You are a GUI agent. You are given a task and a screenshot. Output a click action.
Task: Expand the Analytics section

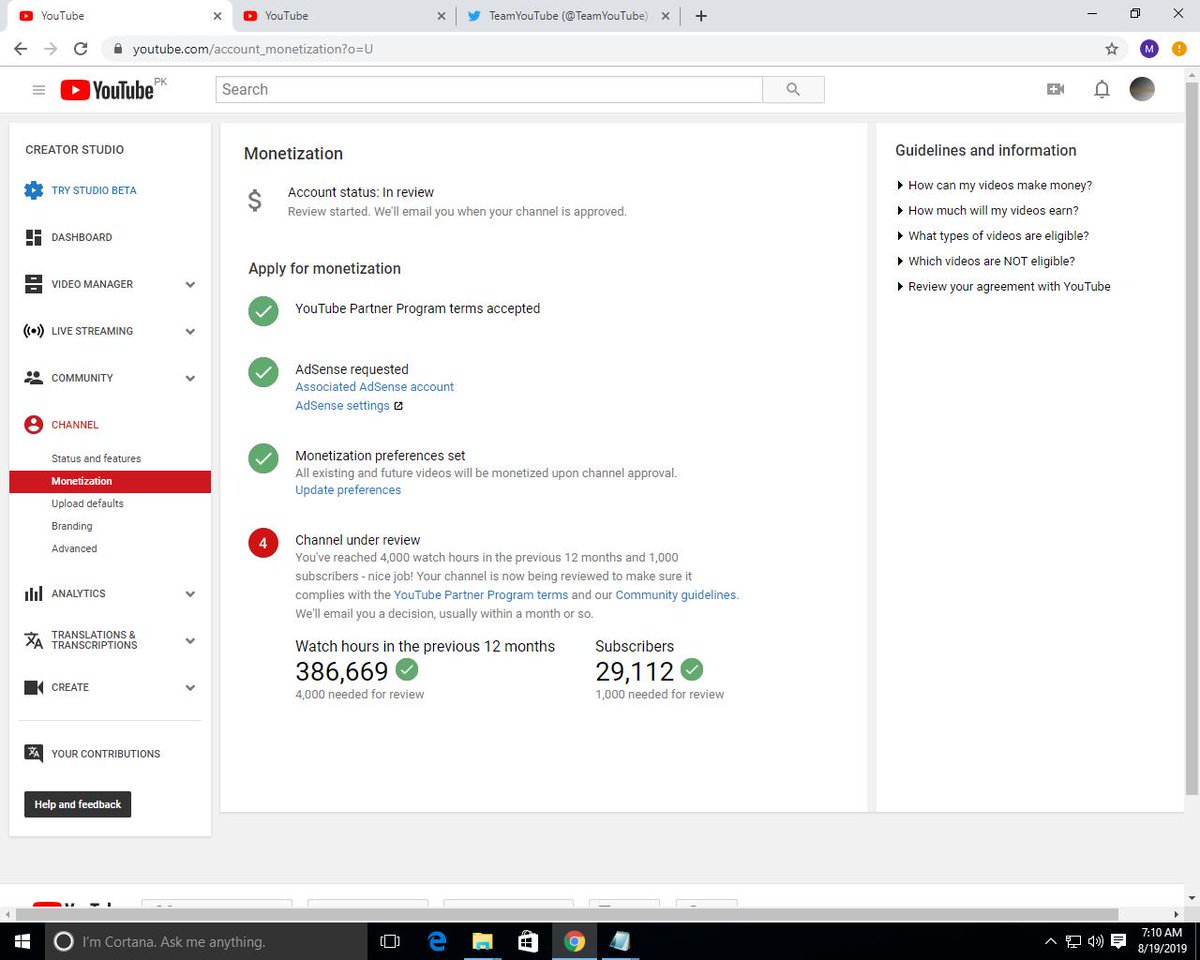click(x=190, y=594)
